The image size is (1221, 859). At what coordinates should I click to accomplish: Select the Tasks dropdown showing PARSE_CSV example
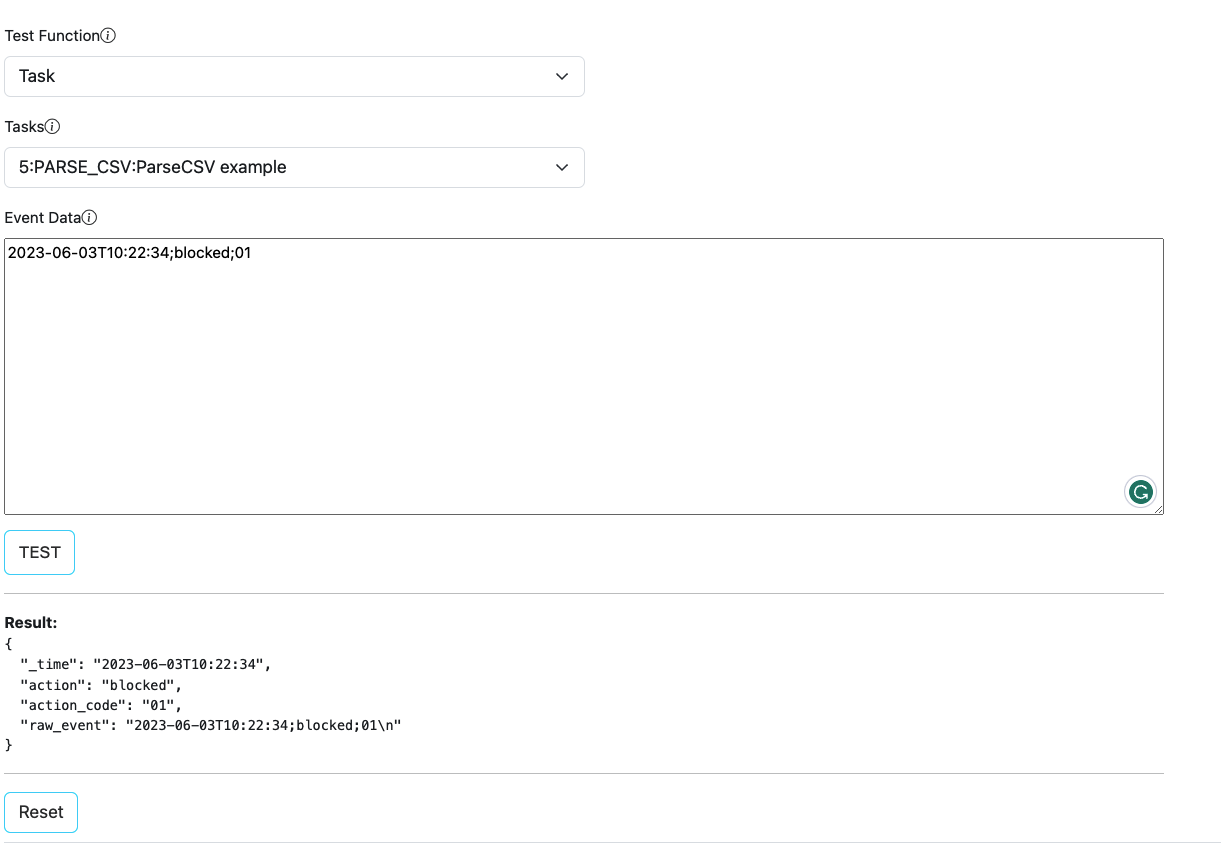pos(294,168)
